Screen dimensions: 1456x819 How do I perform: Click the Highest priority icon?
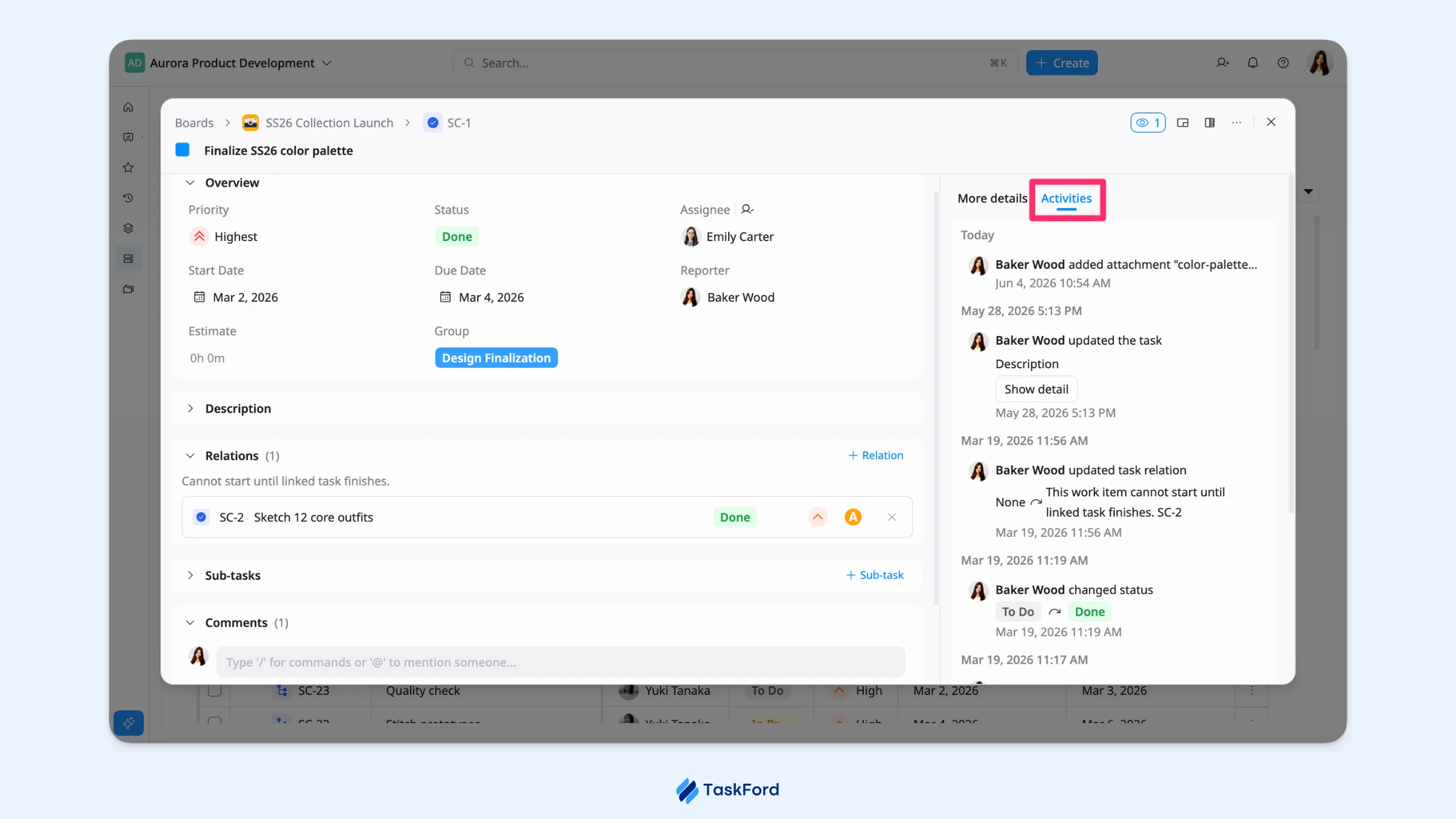pyautogui.click(x=199, y=236)
